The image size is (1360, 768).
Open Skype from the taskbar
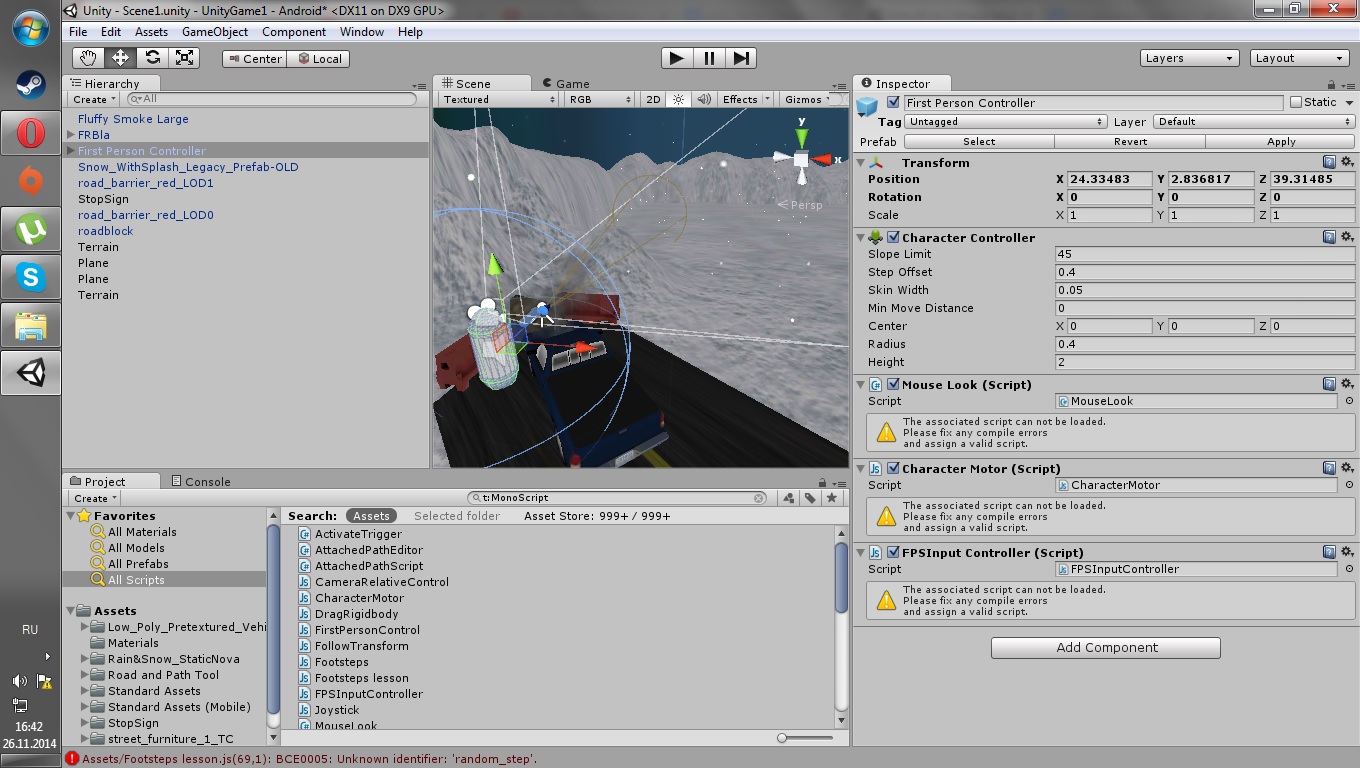point(31,277)
